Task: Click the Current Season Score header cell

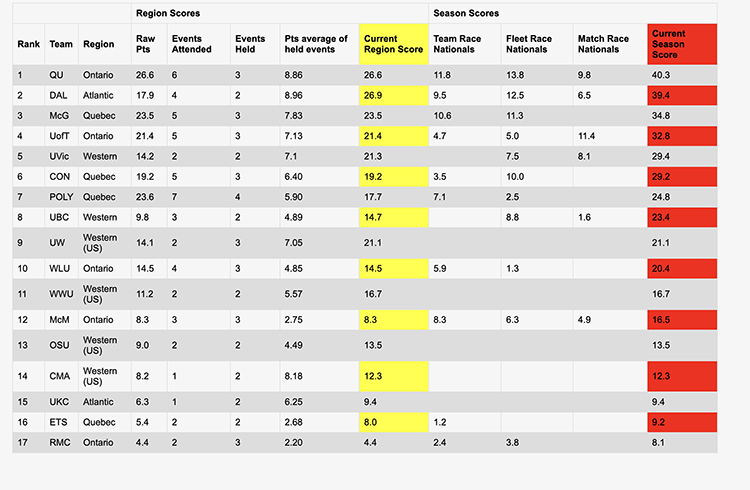Action: [x=682, y=44]
